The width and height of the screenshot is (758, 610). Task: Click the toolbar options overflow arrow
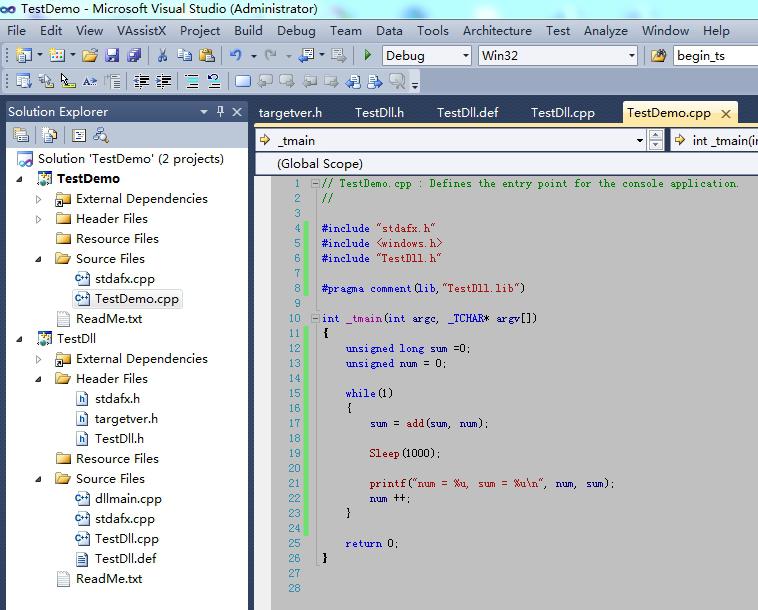[415, 86]
